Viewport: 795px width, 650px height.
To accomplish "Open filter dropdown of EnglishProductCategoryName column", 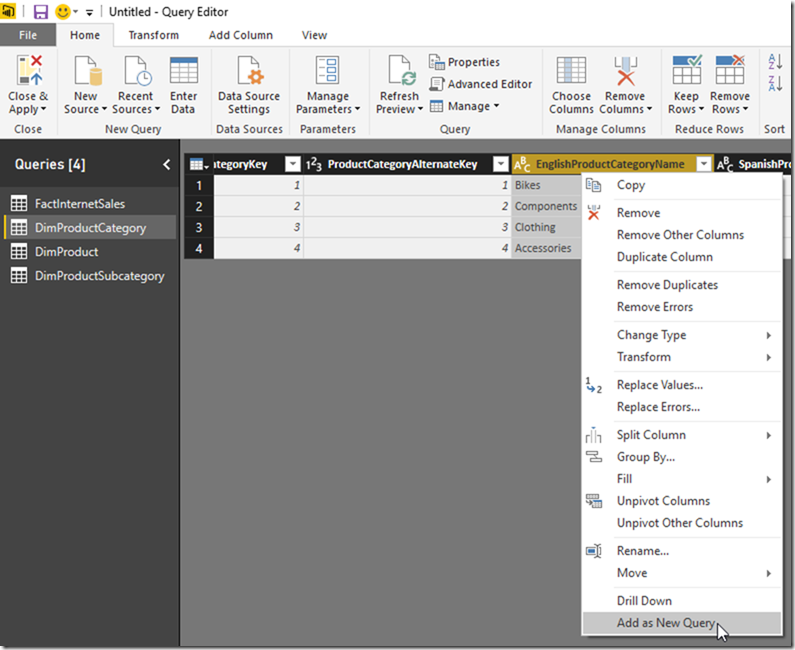I will point(704,164).
